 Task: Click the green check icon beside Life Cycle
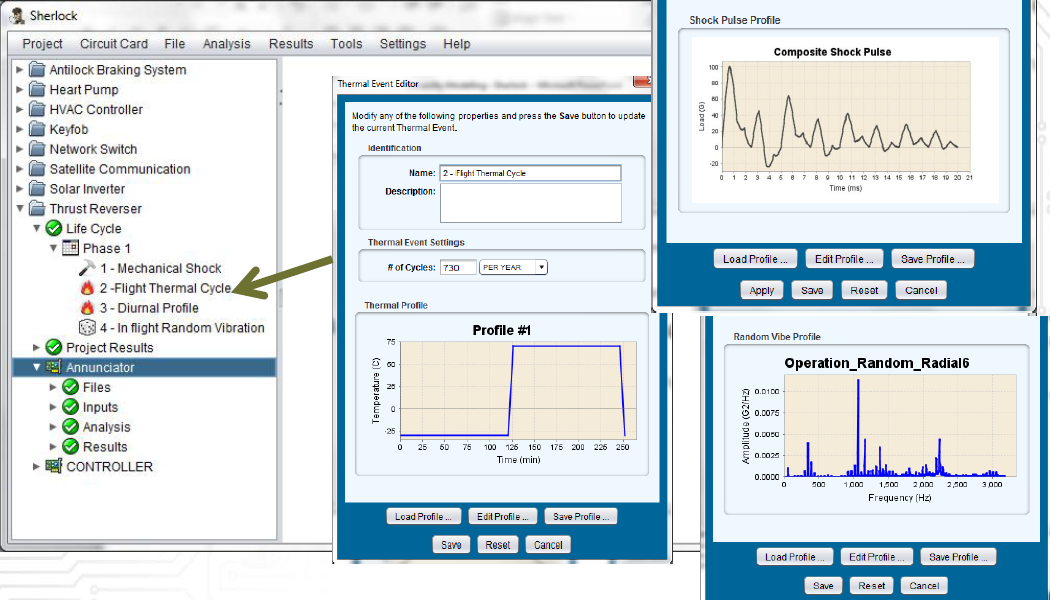coord(54,228)
